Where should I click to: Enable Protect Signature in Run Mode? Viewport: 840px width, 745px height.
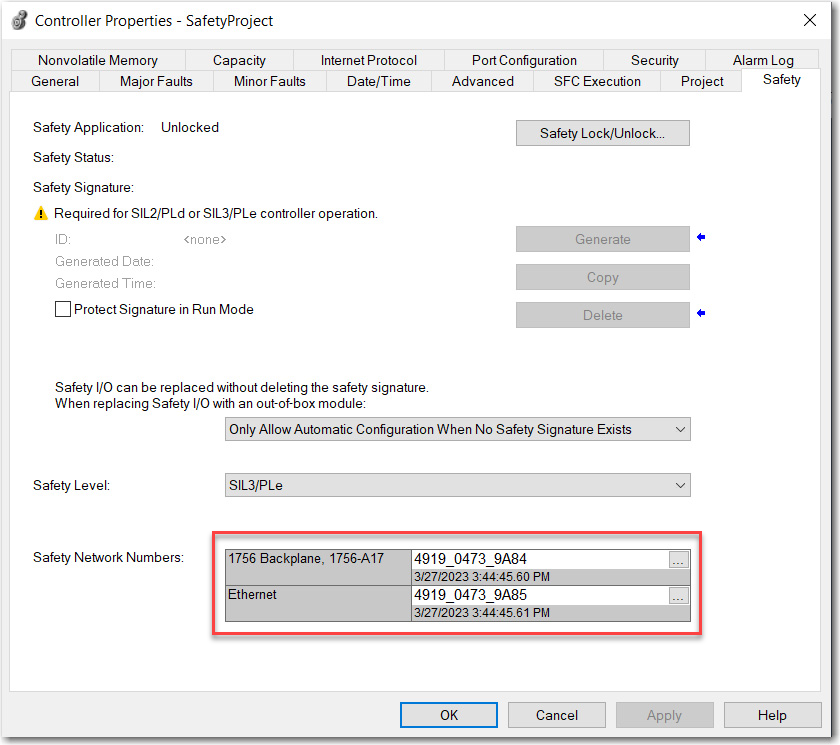coord(63,309)
